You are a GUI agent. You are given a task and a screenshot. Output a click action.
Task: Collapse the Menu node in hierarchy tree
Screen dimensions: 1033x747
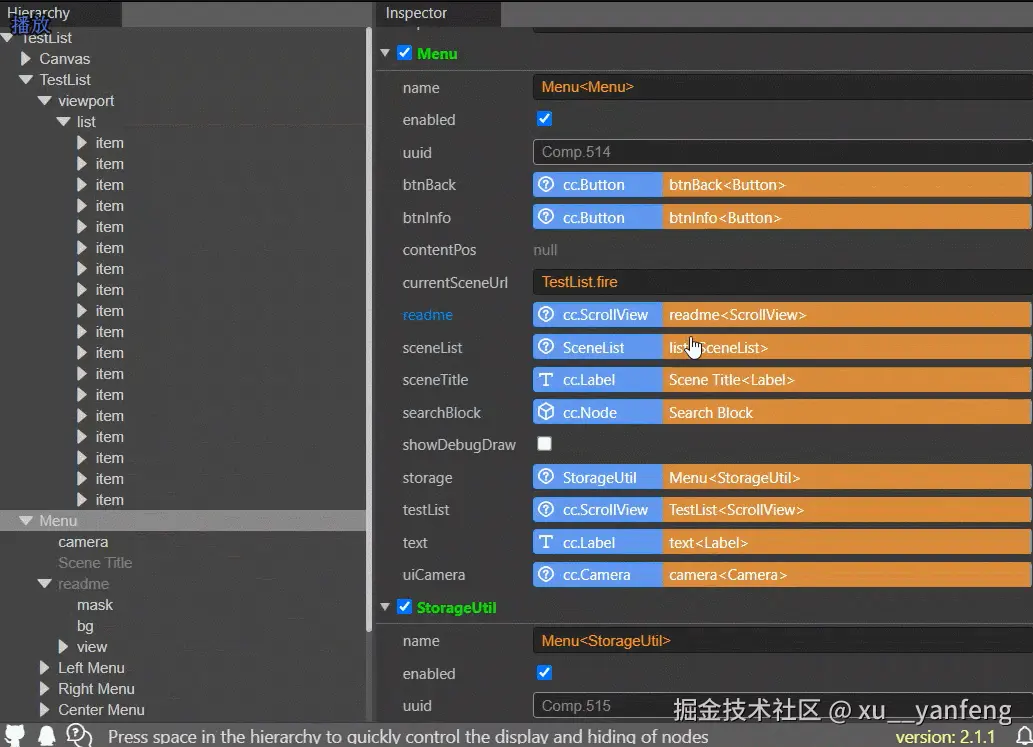coord(26,520)
